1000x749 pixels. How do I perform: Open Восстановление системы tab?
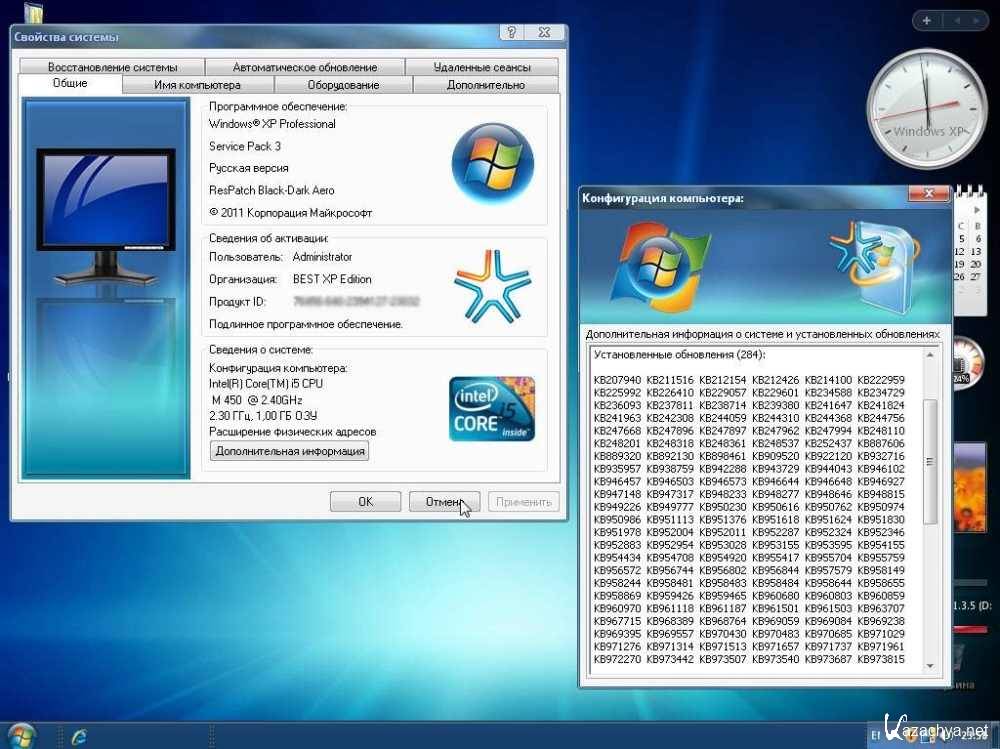(x=112, y=67)
